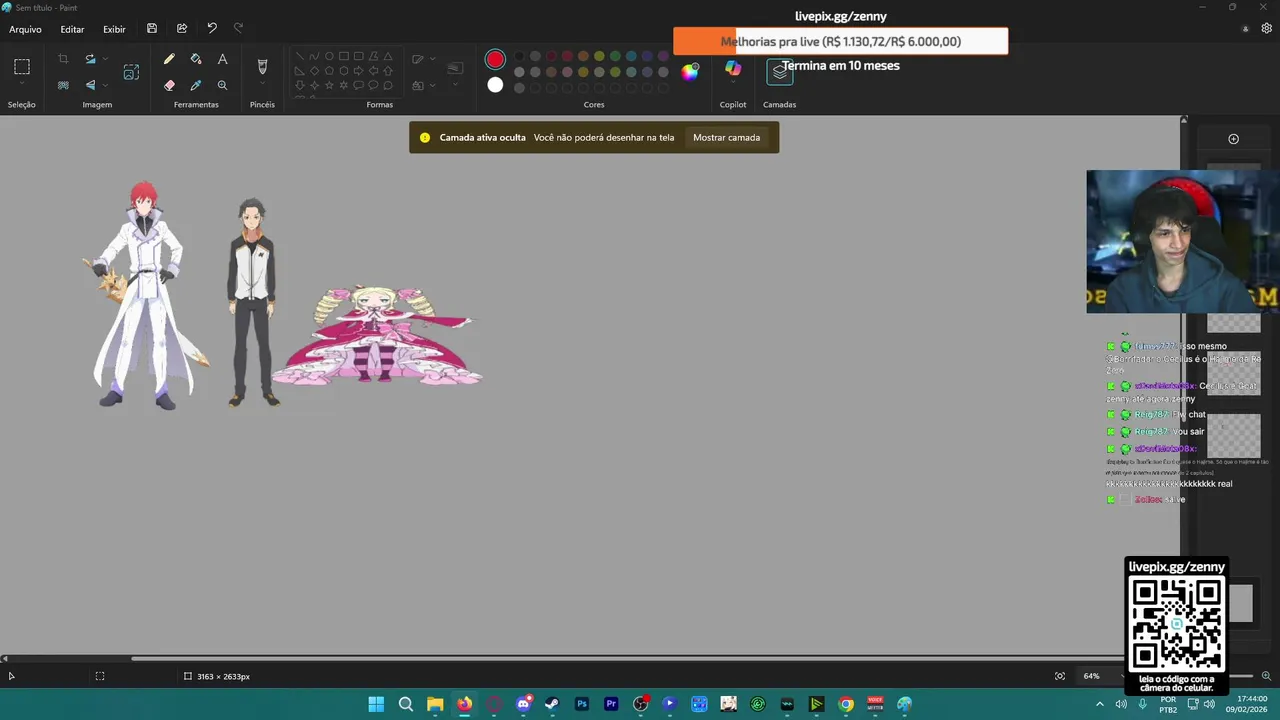The height and width of the screenshot is (720, 1280).
Task: Open the Editar menu
Action: click(72, 29)
